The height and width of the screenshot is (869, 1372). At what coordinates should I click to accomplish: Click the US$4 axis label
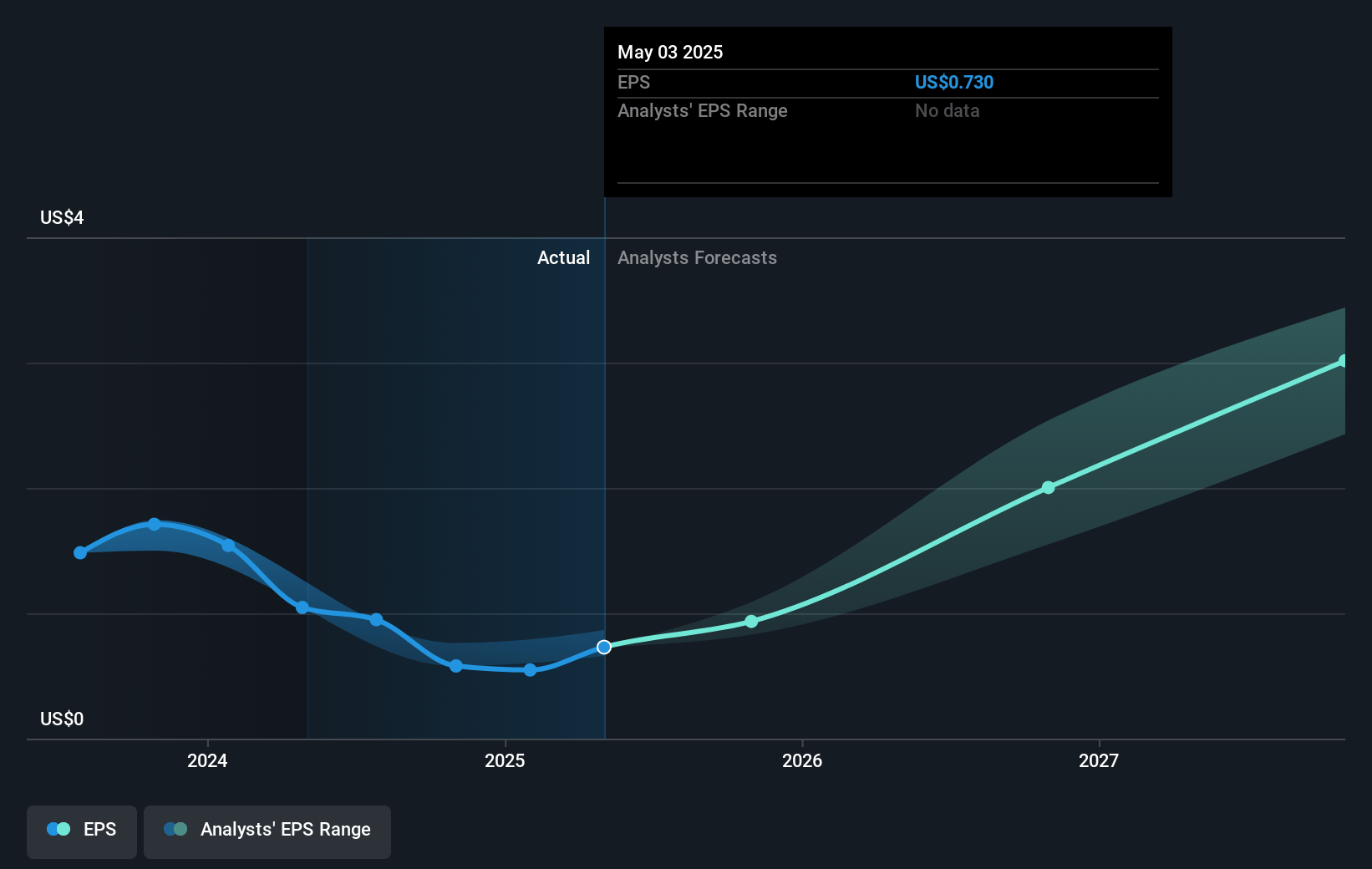(x=62, y=217)
